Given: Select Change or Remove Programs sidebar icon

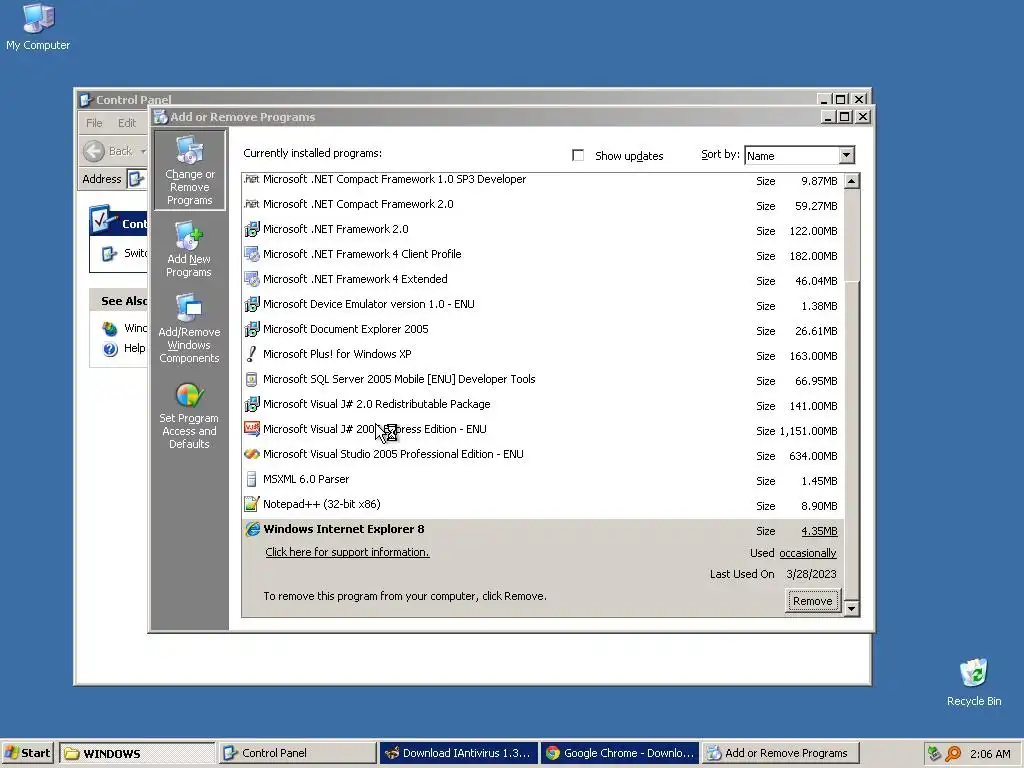Looking at the screenshot, I should point(189,170).
